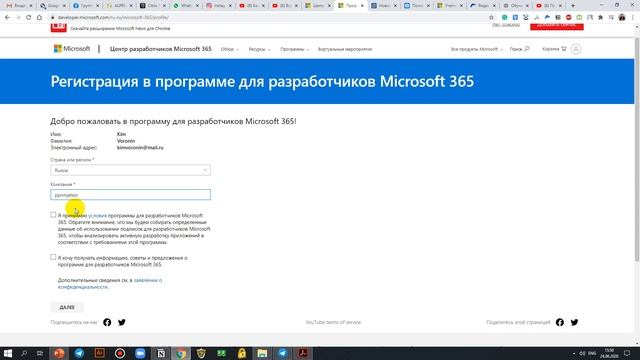640x360 pixels.
Task: Open the red record app on taskbar
Action: coord(120,353)
